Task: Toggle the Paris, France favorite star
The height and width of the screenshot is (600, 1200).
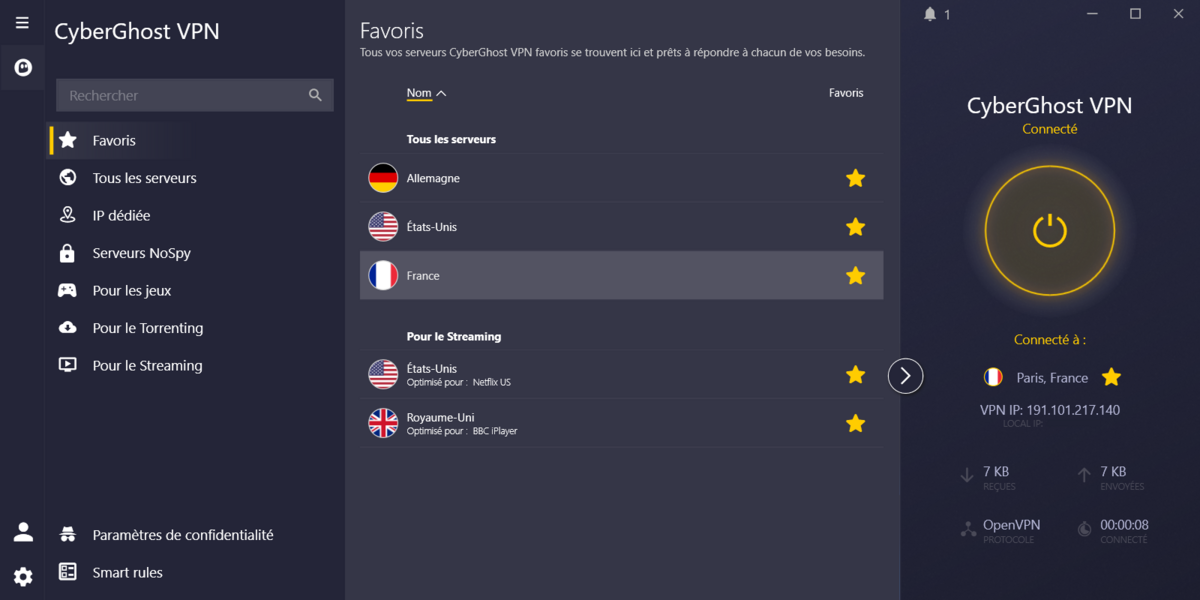Action: (1111, 377)
